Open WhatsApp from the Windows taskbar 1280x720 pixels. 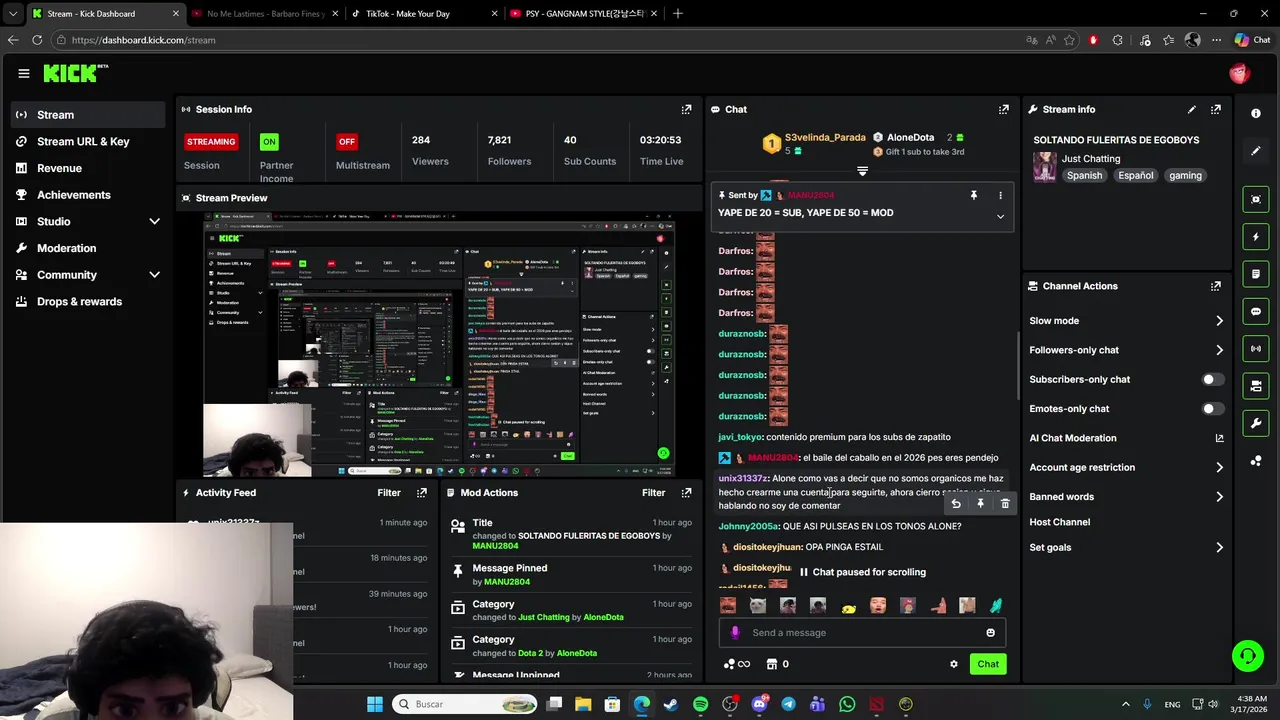[847, 704]
